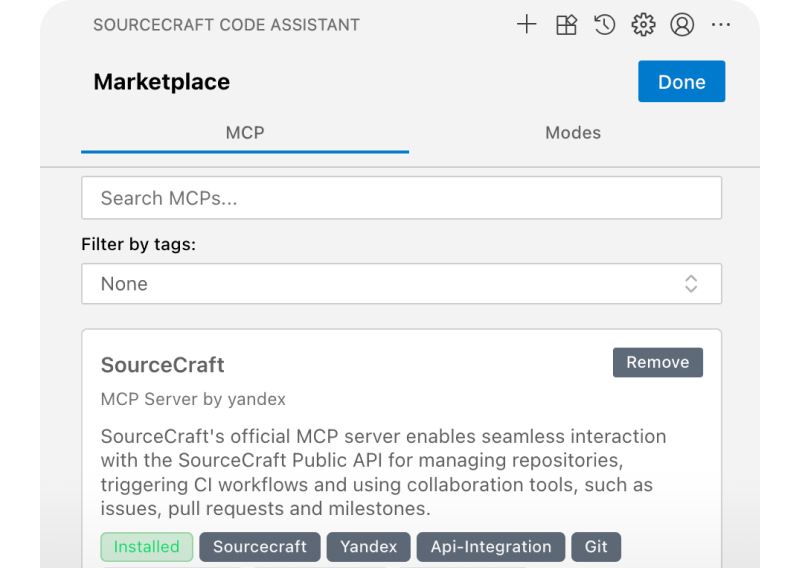This screenshot has height=568, width=800.
Task: Open settings via the gear icon
Action: pyautogui.click(x=643, y=25)
